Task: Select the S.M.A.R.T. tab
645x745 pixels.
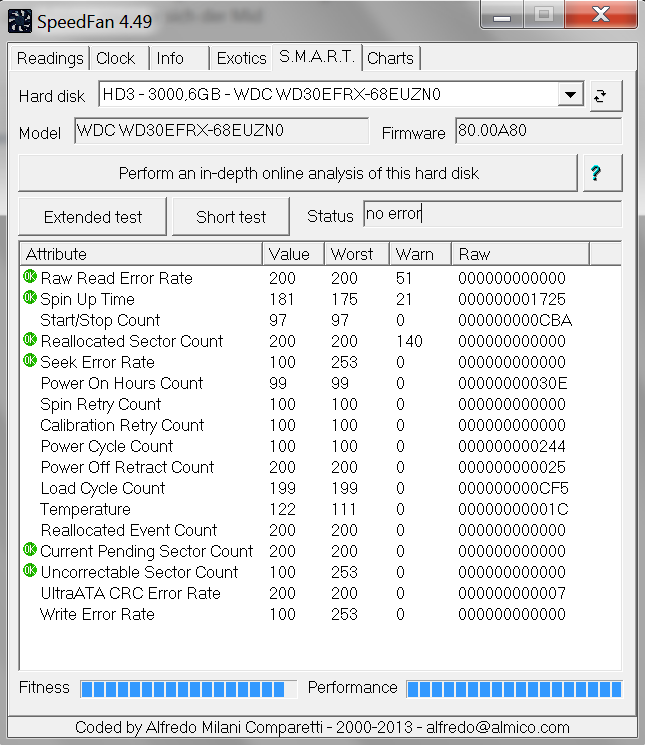Action: point(317,57)
